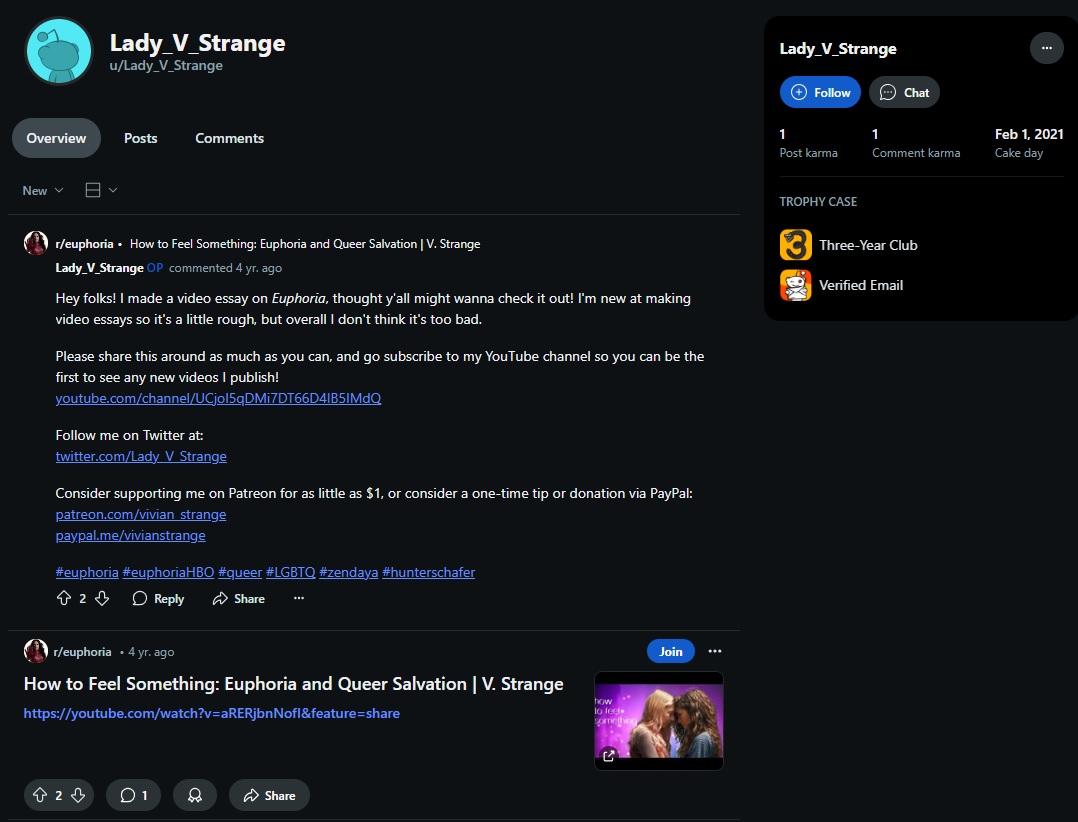
Task: Give an award to the post
Action: [x=195, y=795]
